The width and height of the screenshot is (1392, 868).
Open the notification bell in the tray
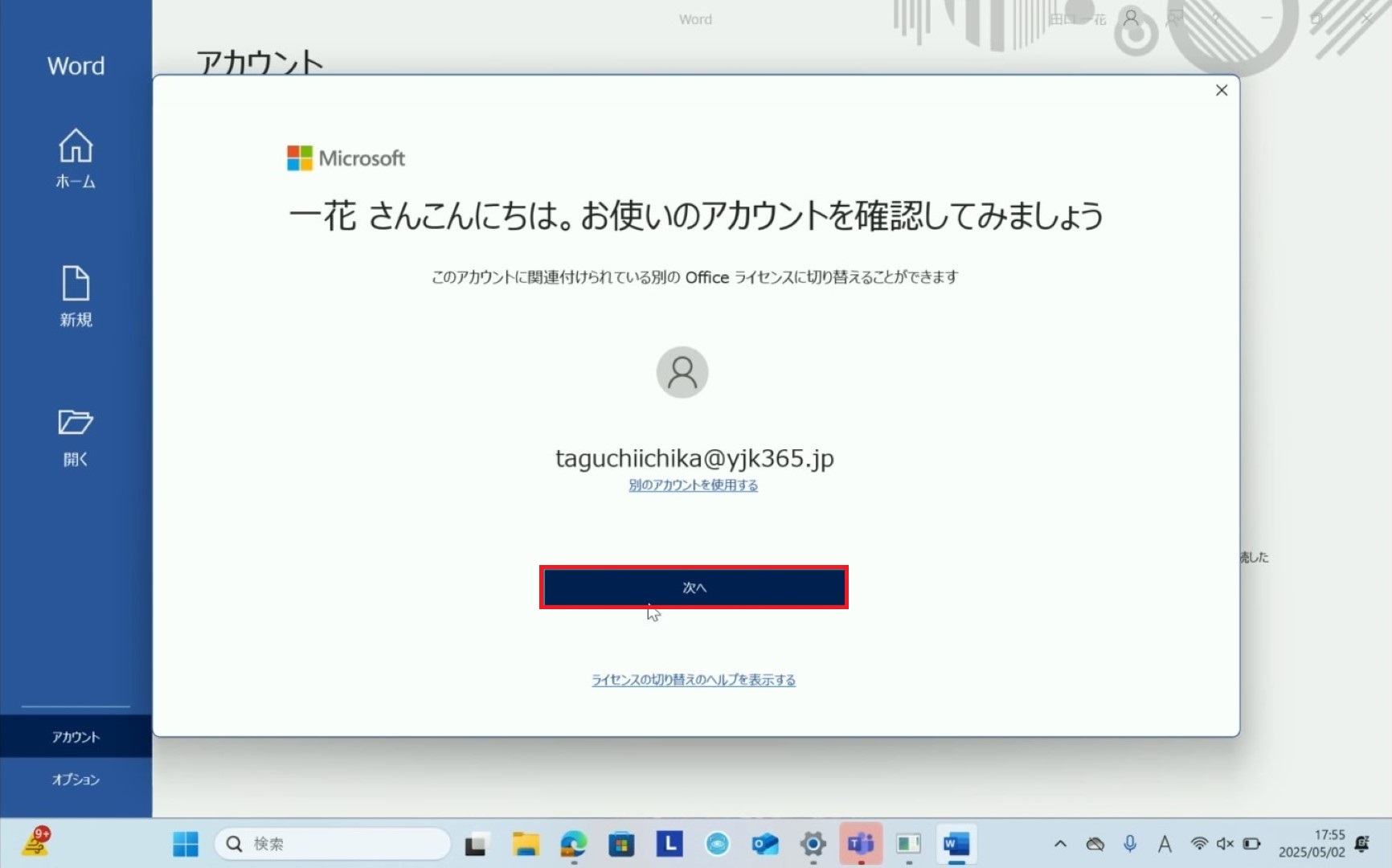pos(1362,844)
